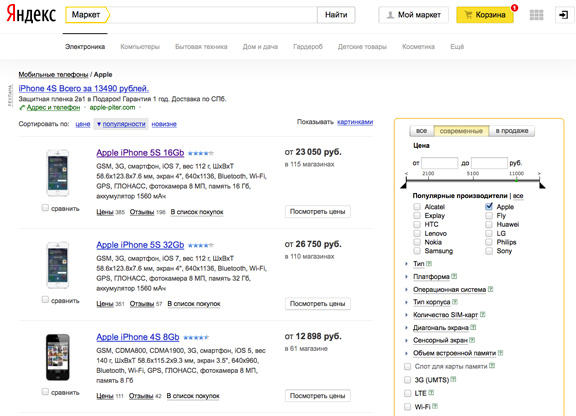Check the HTC manufacturer checkbox
Image resolution: width=576 pixels, height=416 pixels.
click(x=417, y=224)
